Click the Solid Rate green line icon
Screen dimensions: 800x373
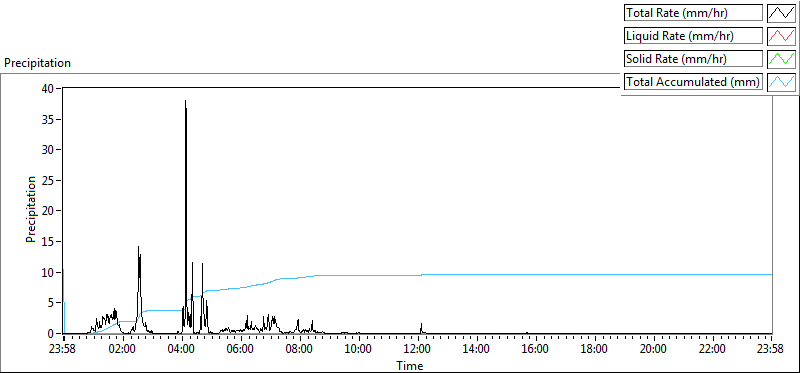(x=781, y=59)
